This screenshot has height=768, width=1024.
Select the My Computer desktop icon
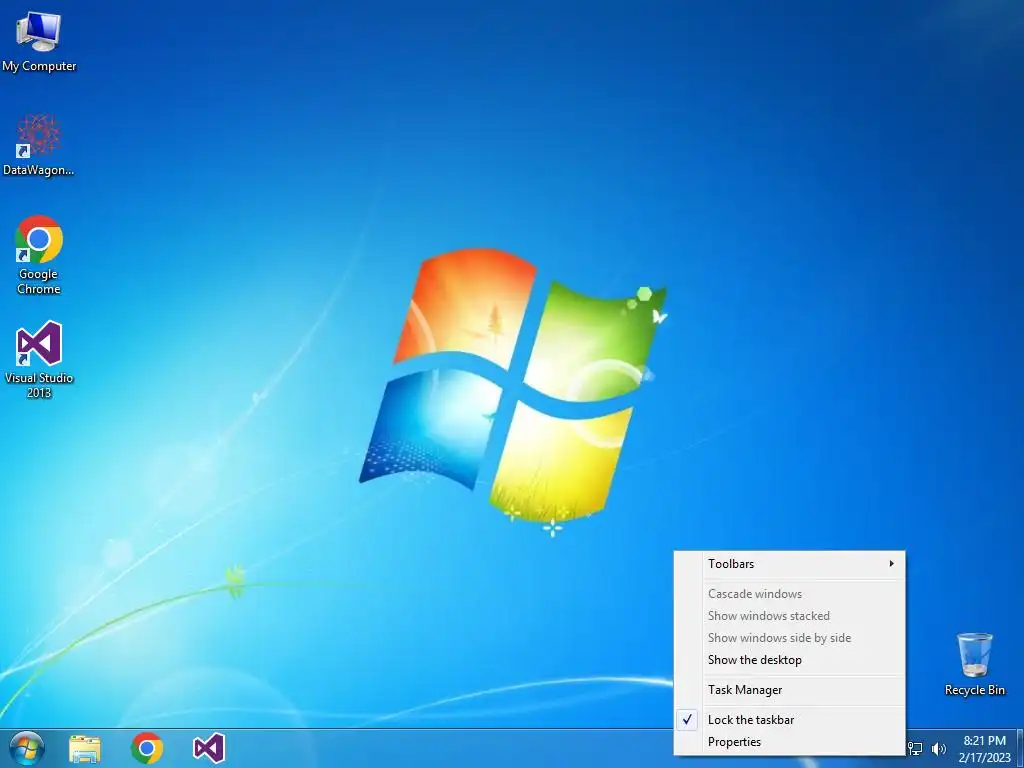tap(39, 42)
